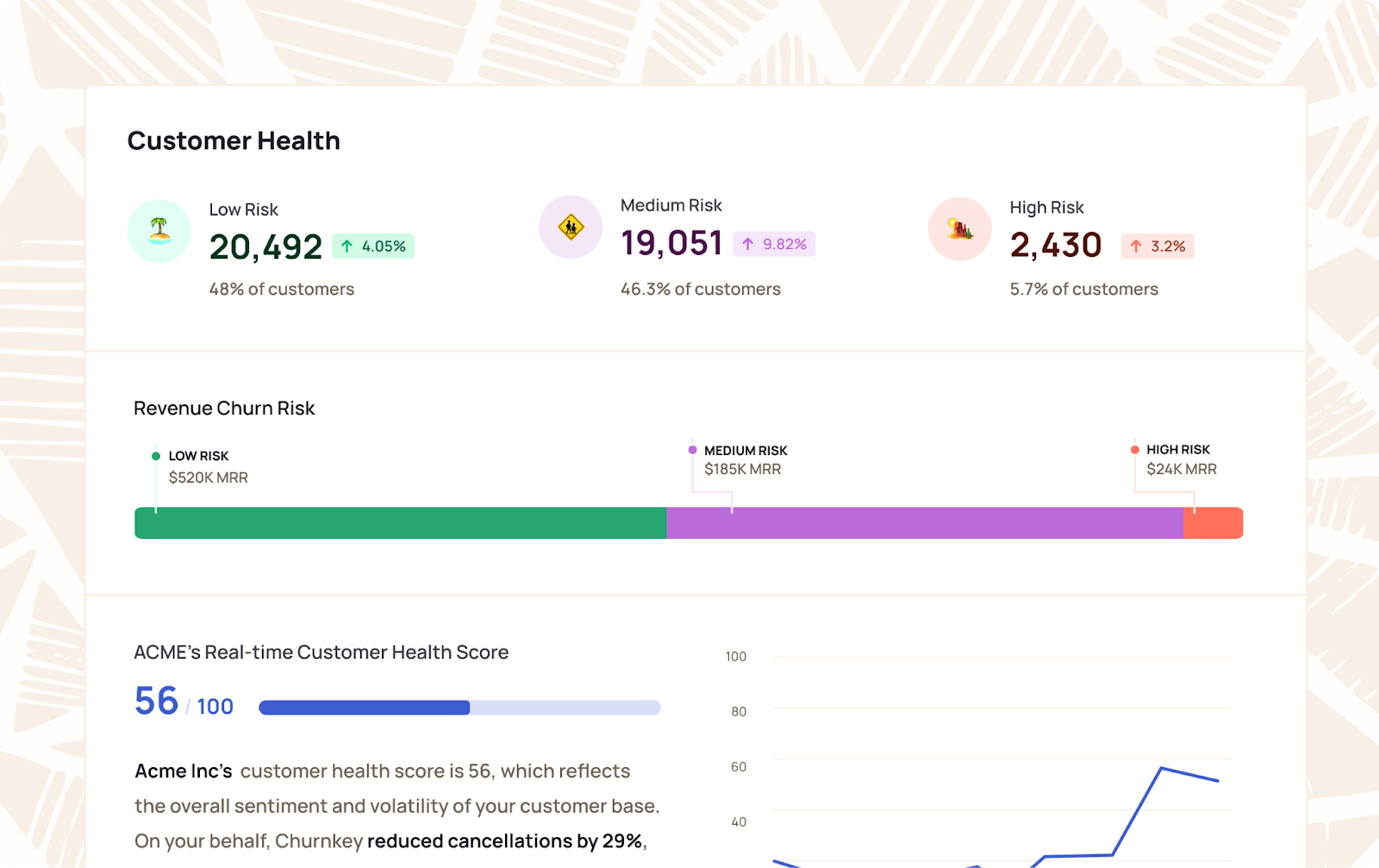This screenshot has width=1379, height=868.
Task: Click the health score progress bar
Action: (x=459, y=708)
